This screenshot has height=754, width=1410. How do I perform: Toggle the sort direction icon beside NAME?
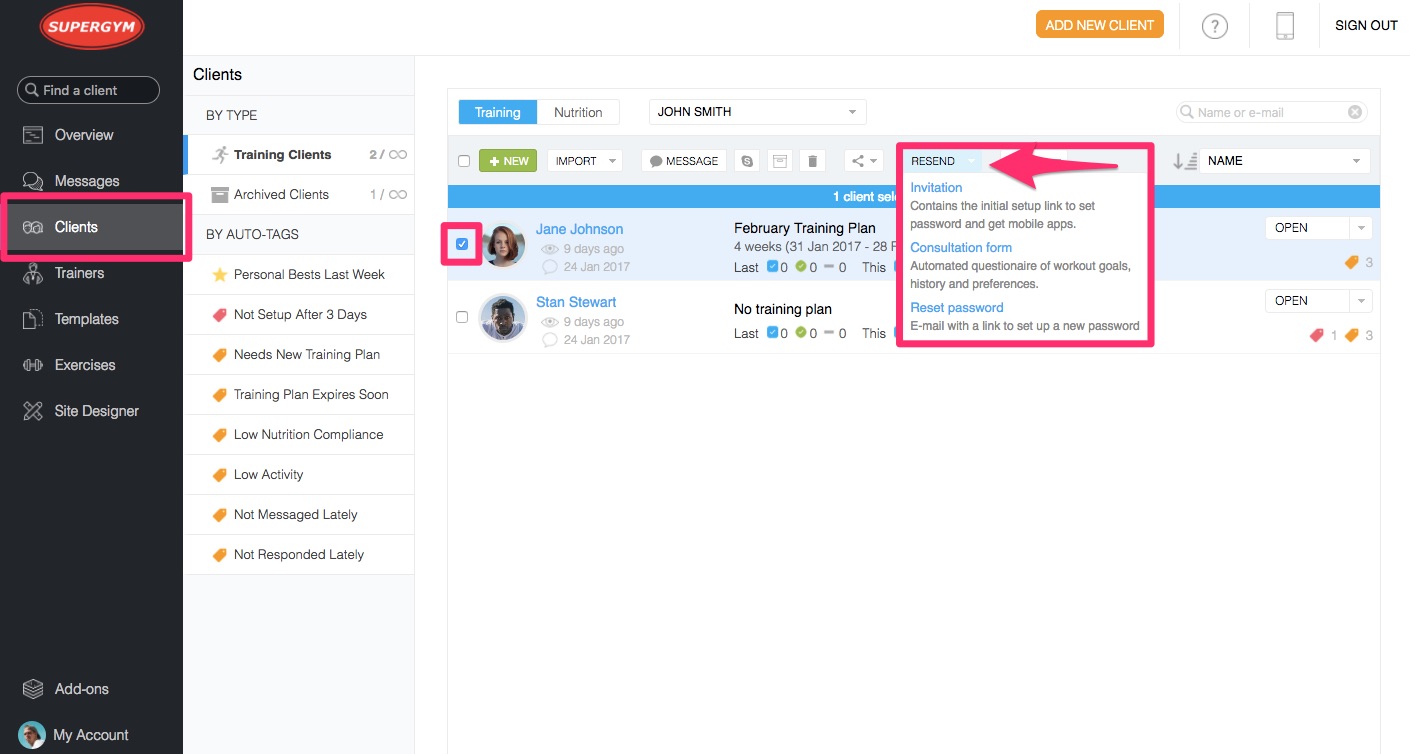1185,161
